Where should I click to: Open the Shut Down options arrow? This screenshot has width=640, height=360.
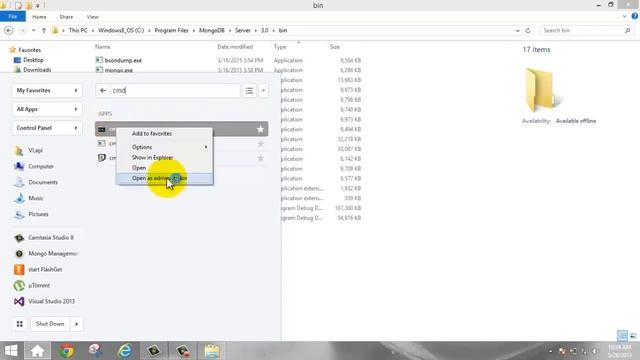[77, 324]
